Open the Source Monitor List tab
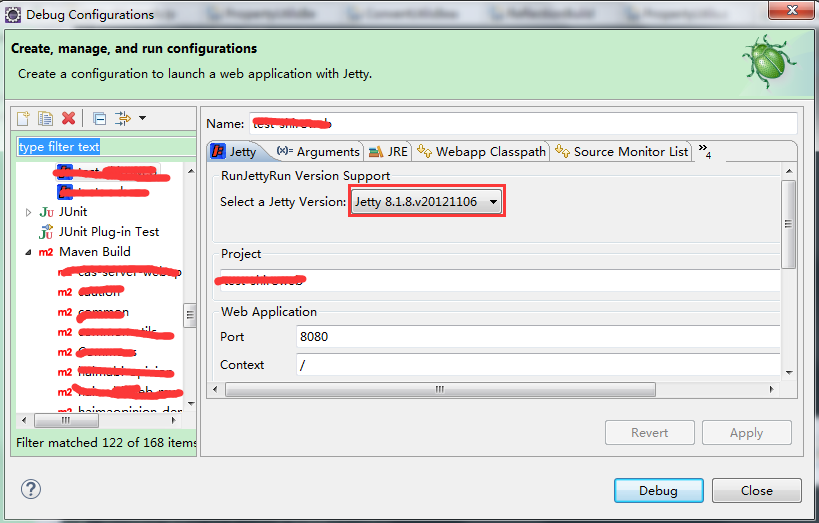 tap(622, 152)
